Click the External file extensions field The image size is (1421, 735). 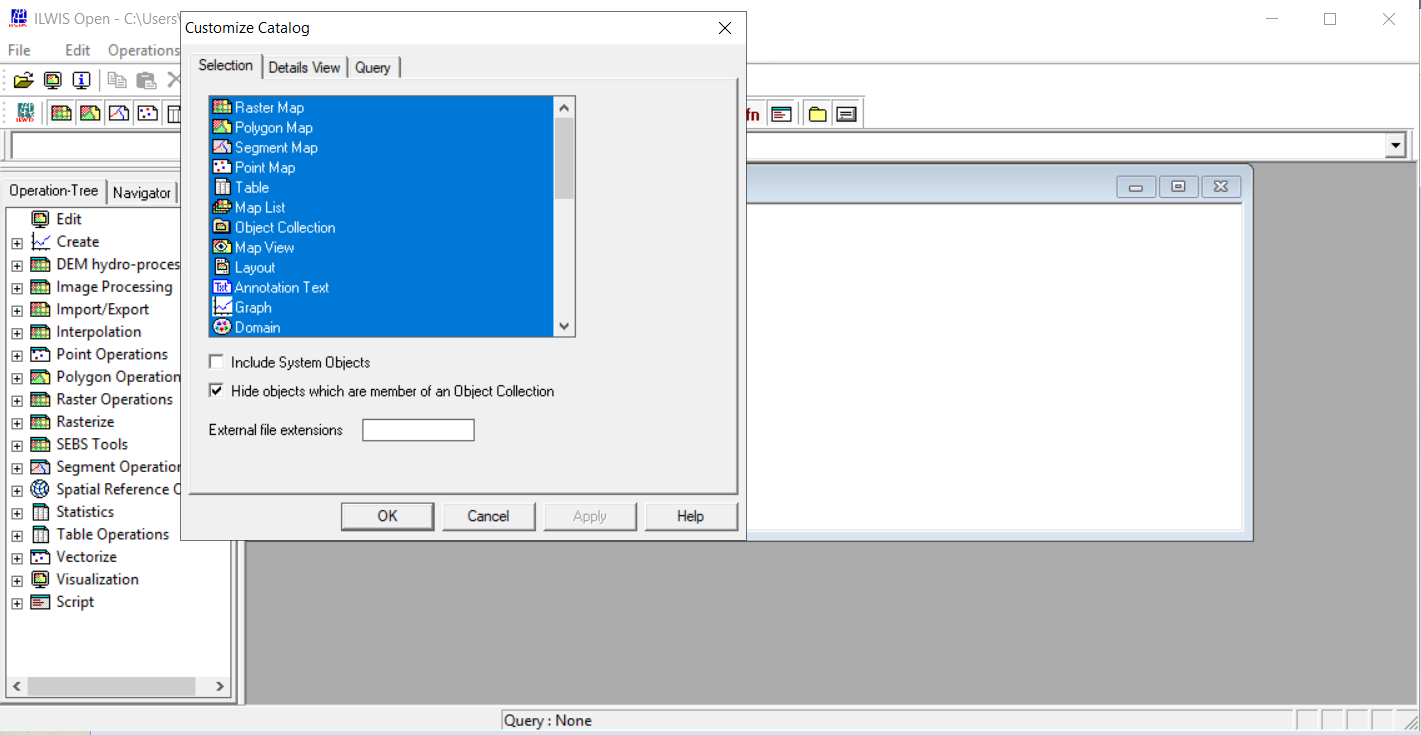point(418,430)
